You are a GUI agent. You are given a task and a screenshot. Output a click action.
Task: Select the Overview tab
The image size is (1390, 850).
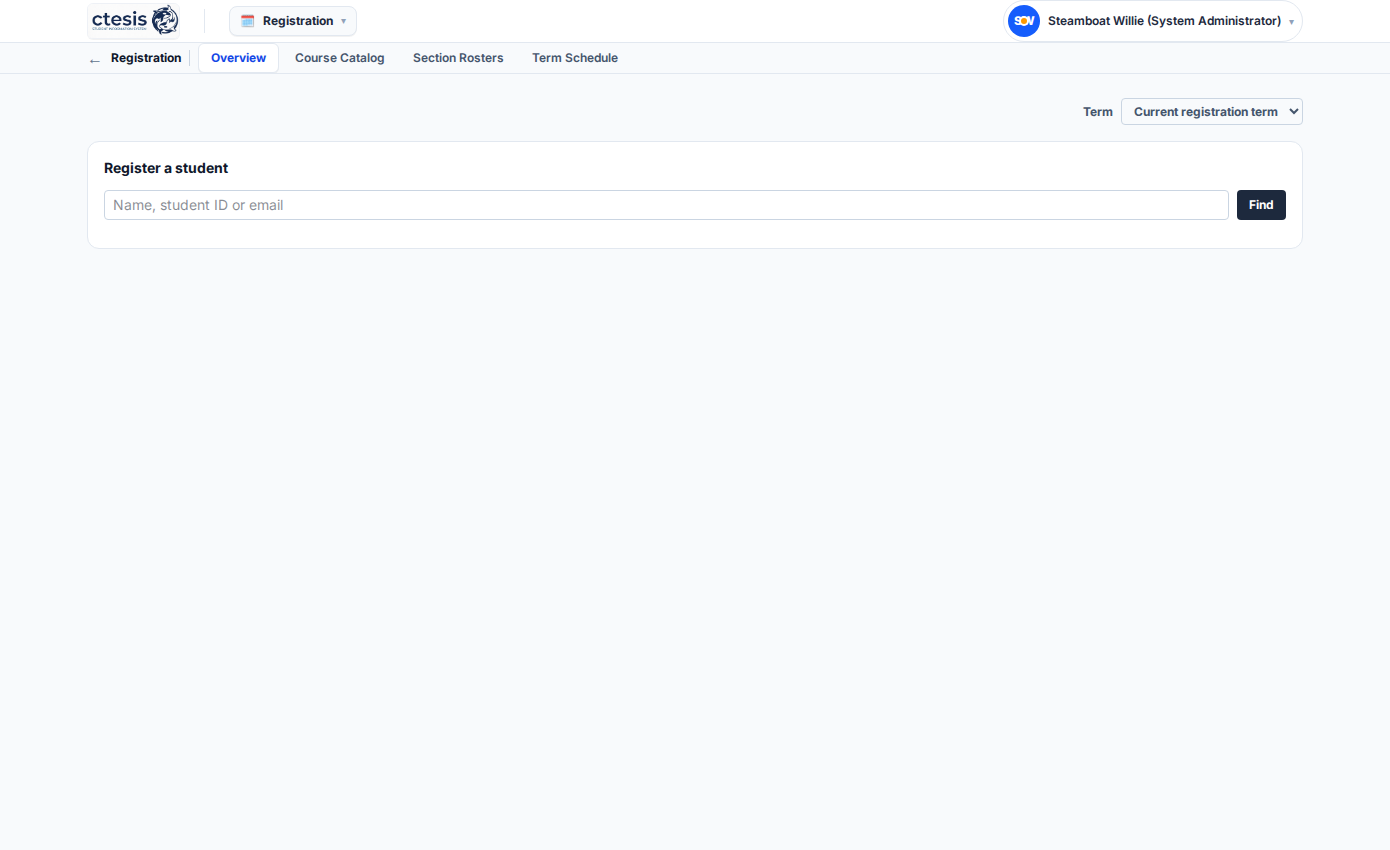[238, 58]
